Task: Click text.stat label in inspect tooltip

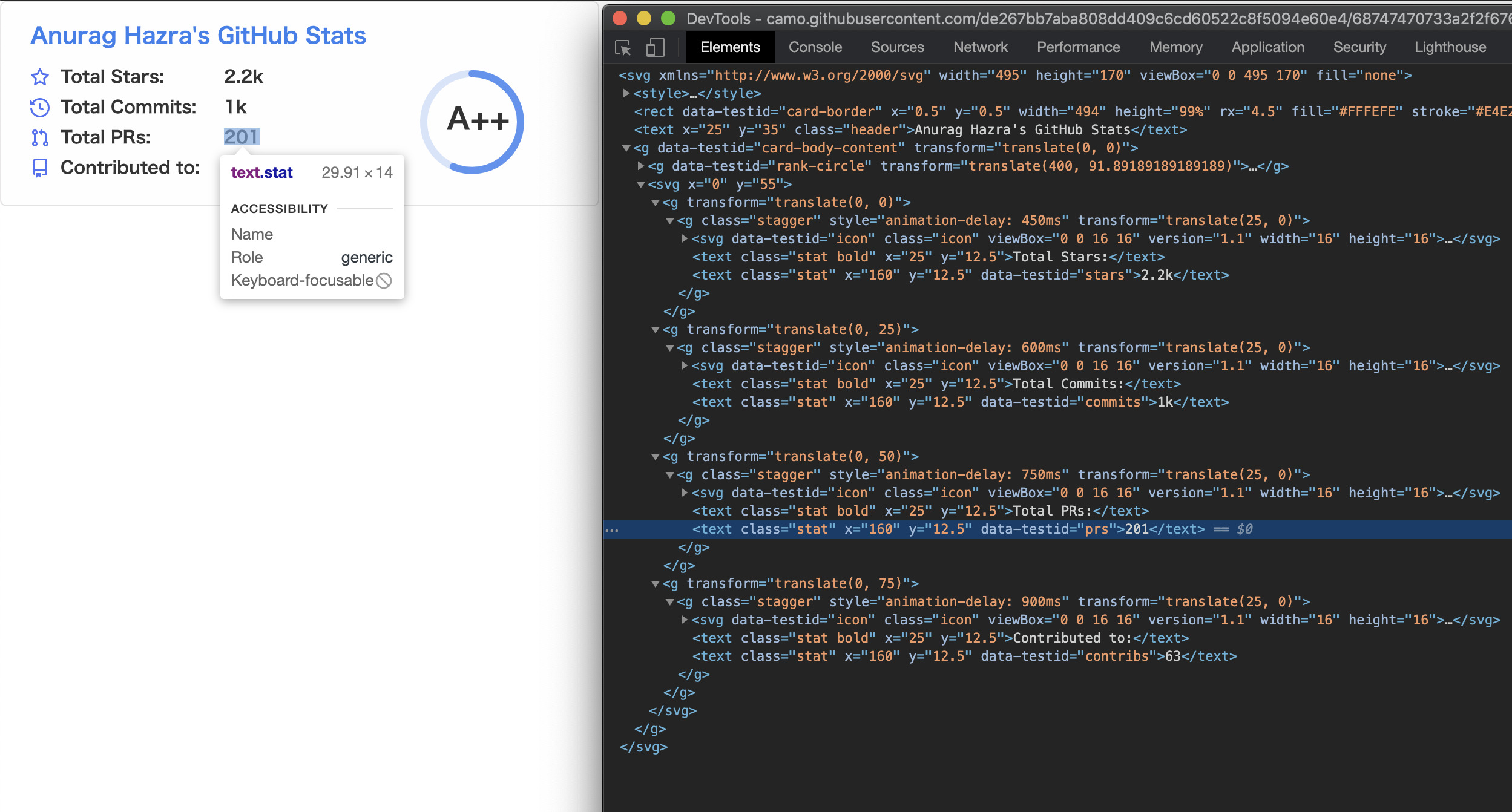Action: [261, 172]
